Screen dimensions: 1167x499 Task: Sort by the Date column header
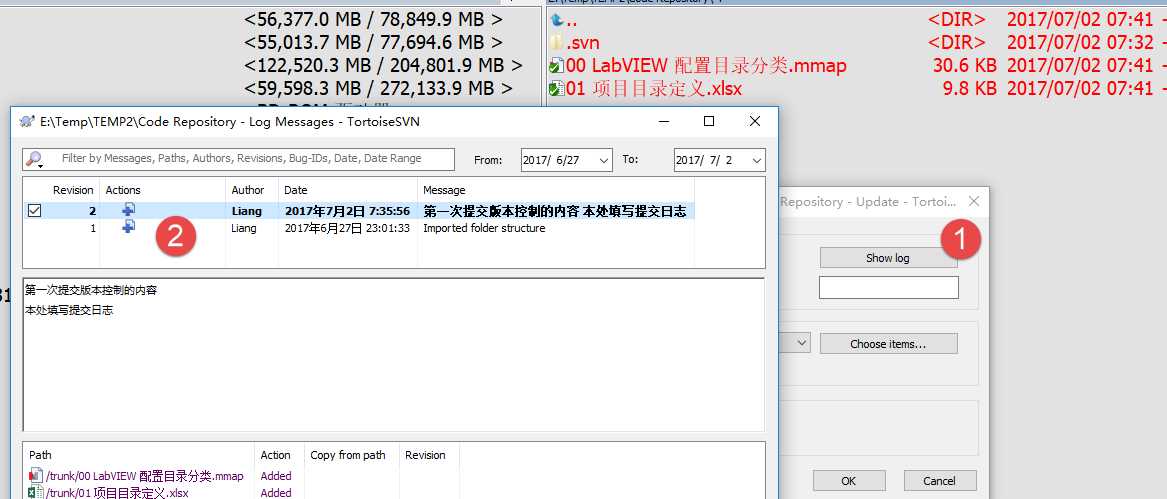pos(295,190)
